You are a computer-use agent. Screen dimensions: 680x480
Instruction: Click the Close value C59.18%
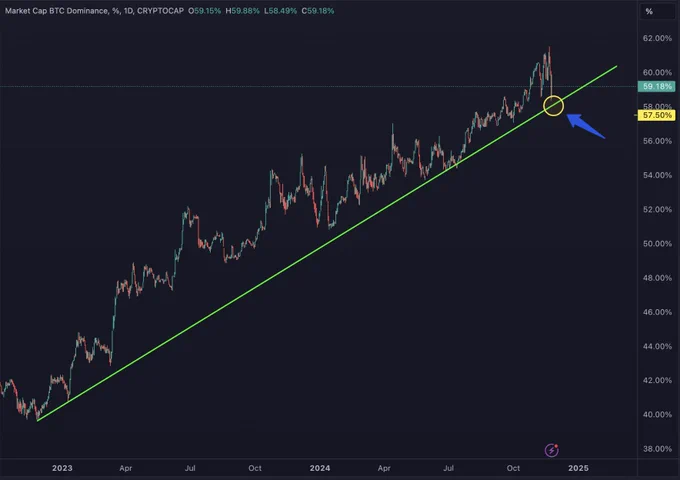pyautogui.click(x=318, y=11)
